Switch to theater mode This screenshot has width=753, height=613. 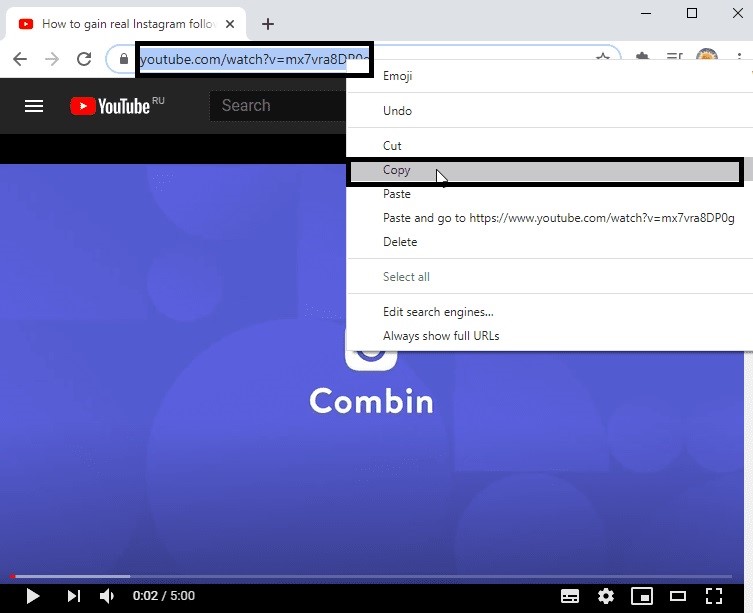pyautogui.click(x=678, y=596)
